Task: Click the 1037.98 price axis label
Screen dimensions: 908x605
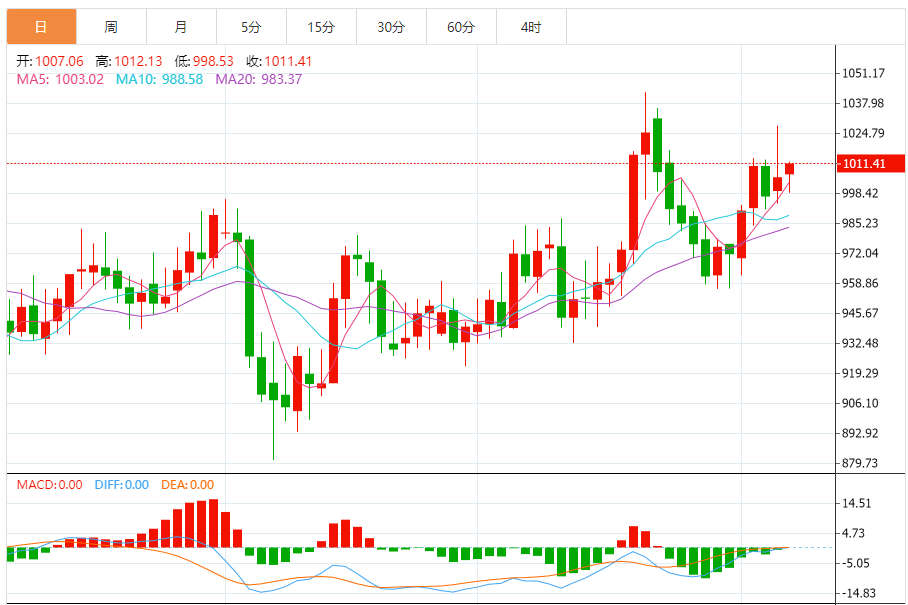Action: [863, 103]
